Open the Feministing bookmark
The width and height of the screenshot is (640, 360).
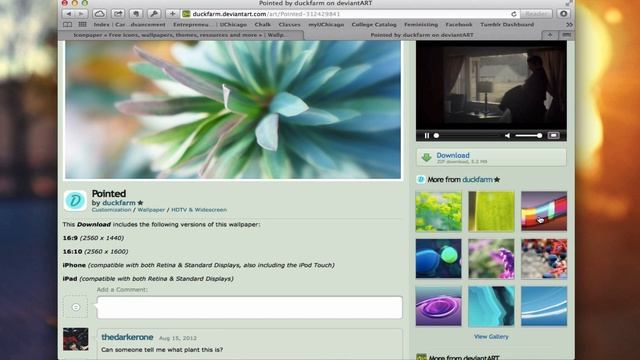(421, 24)
